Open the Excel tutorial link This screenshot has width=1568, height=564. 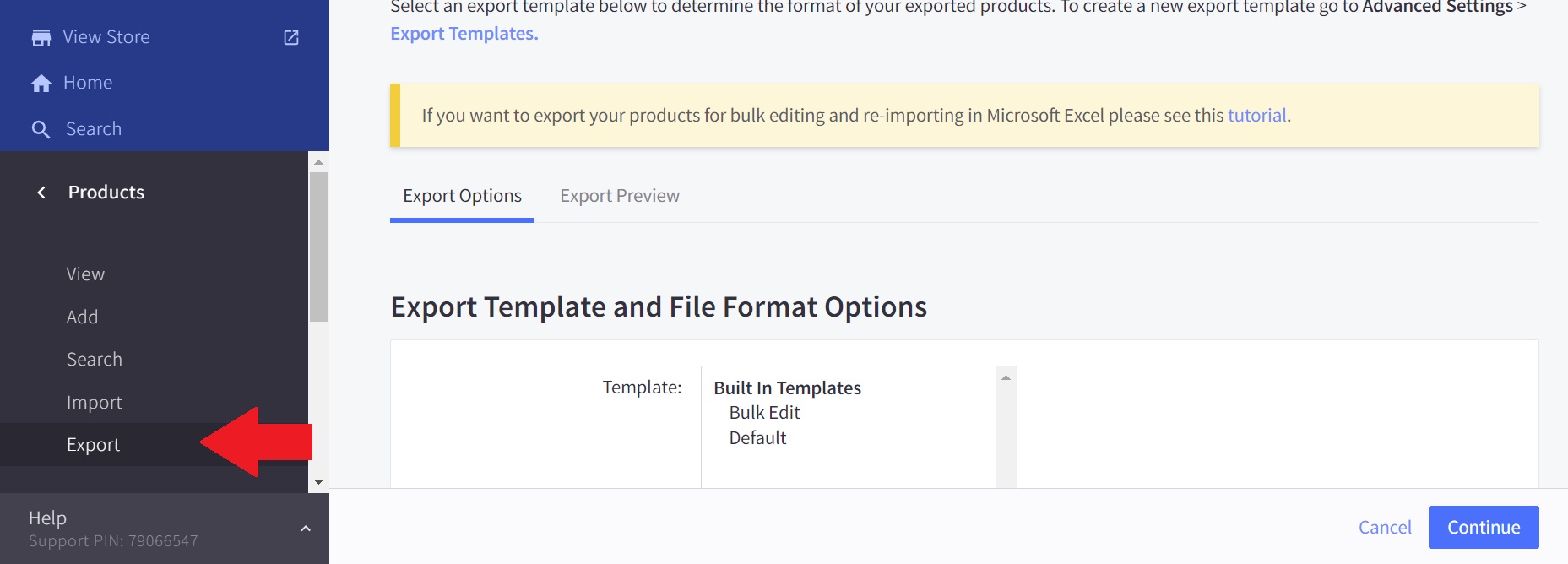pyautogui.click(x=1256, y=116)
